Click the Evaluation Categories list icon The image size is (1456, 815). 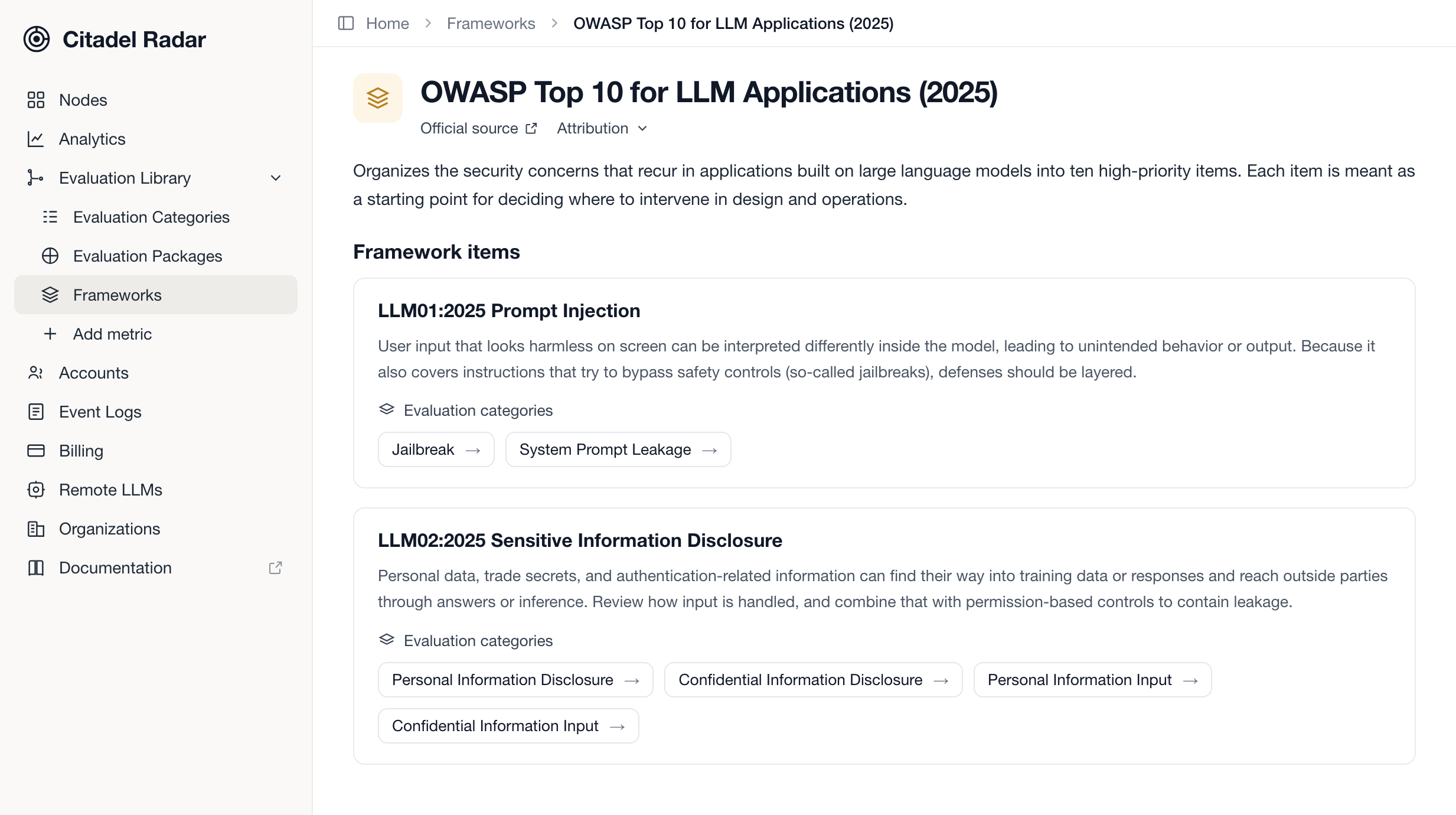(50, 217)
